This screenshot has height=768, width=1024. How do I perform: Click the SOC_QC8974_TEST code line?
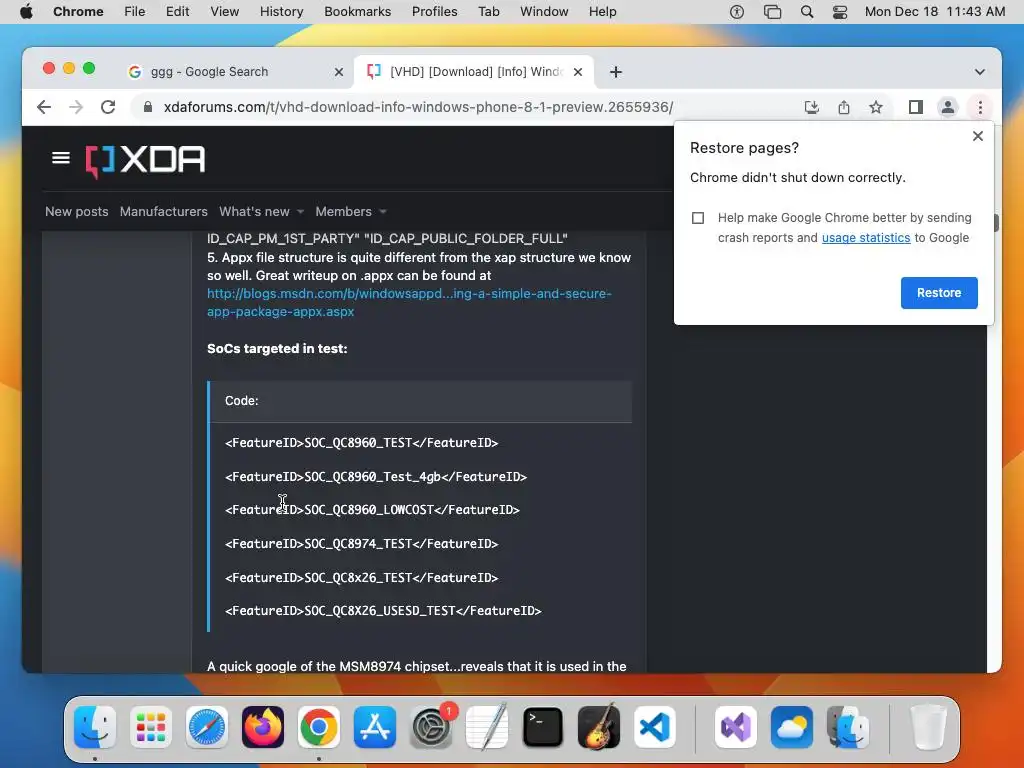361,543
